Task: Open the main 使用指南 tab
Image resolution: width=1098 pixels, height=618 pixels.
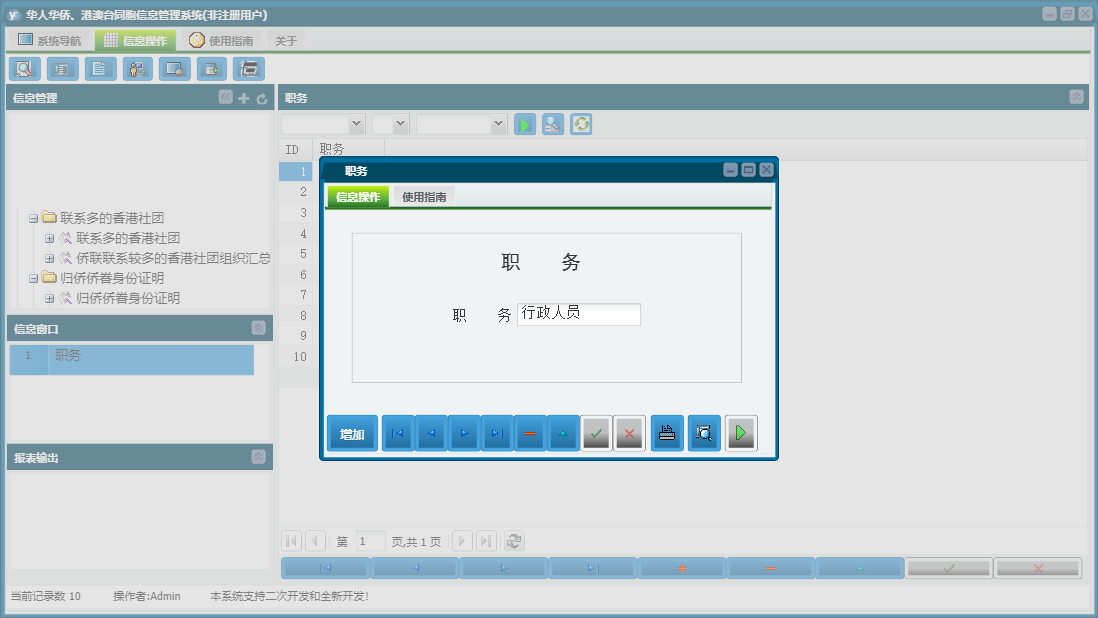Action: (x=221, y=41)
